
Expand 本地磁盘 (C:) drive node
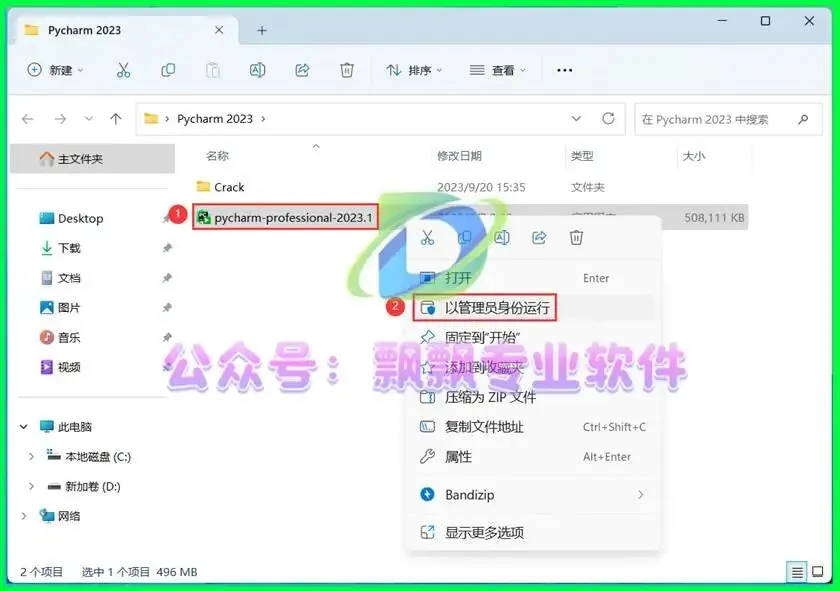[31, 457]
